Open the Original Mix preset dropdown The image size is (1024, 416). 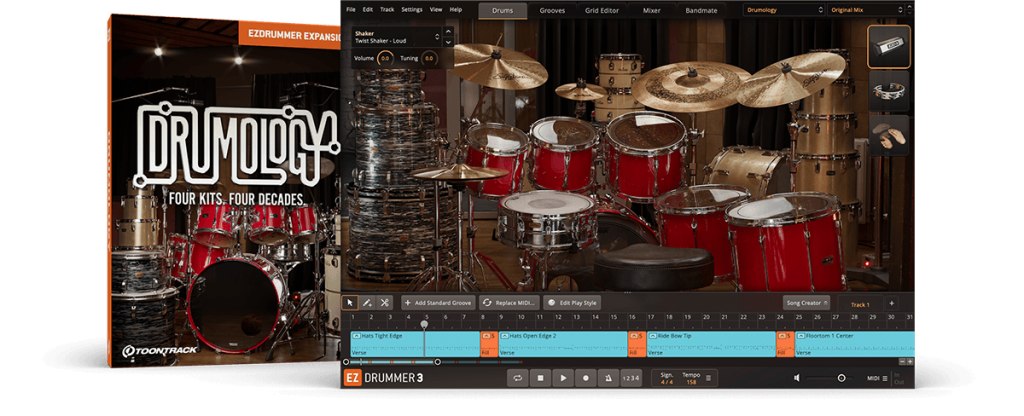(867, 10)
